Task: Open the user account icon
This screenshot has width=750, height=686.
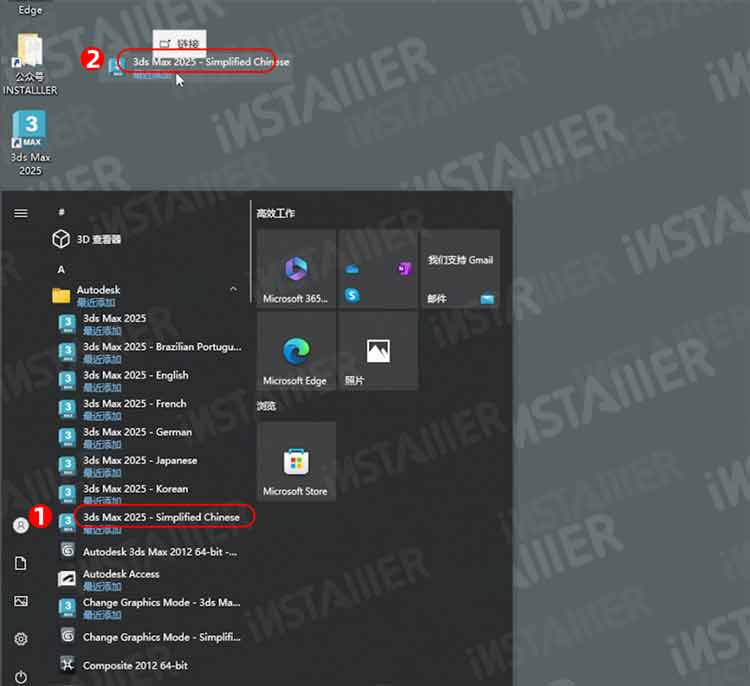Action: (21, 525)
